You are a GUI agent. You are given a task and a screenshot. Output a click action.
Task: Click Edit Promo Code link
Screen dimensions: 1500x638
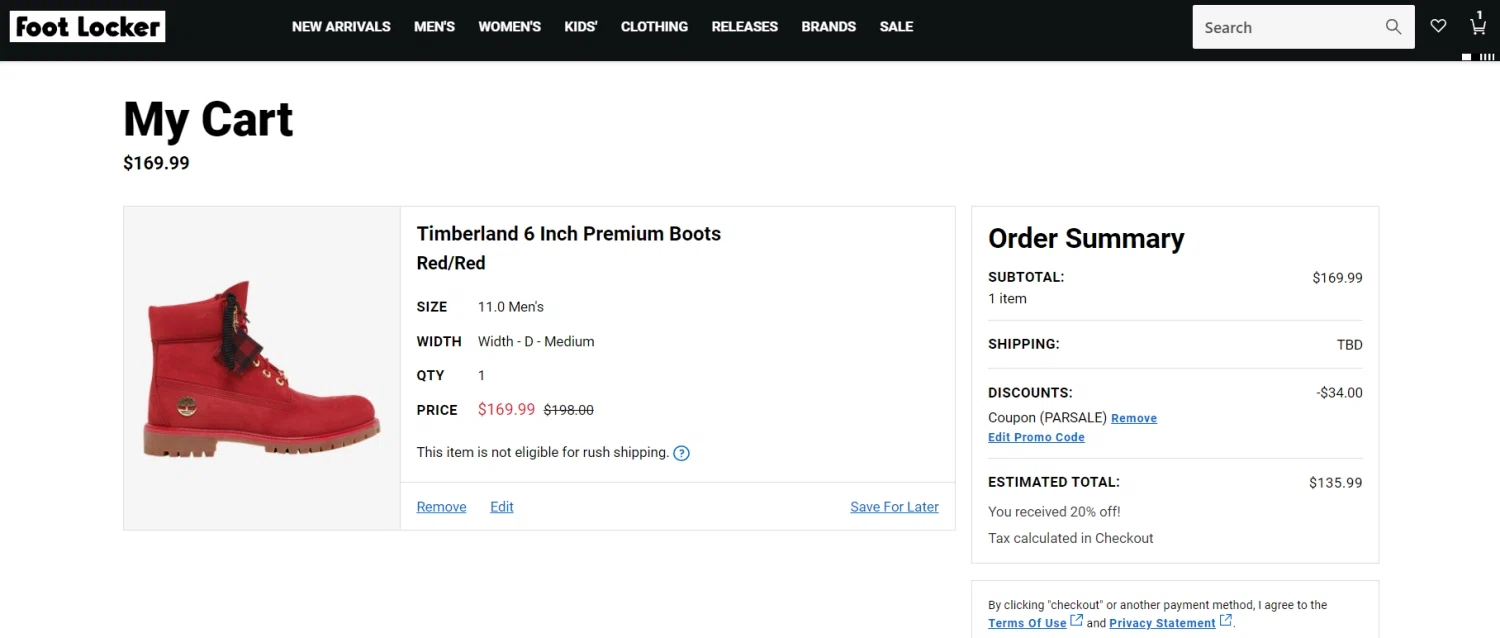point(1036,438)
